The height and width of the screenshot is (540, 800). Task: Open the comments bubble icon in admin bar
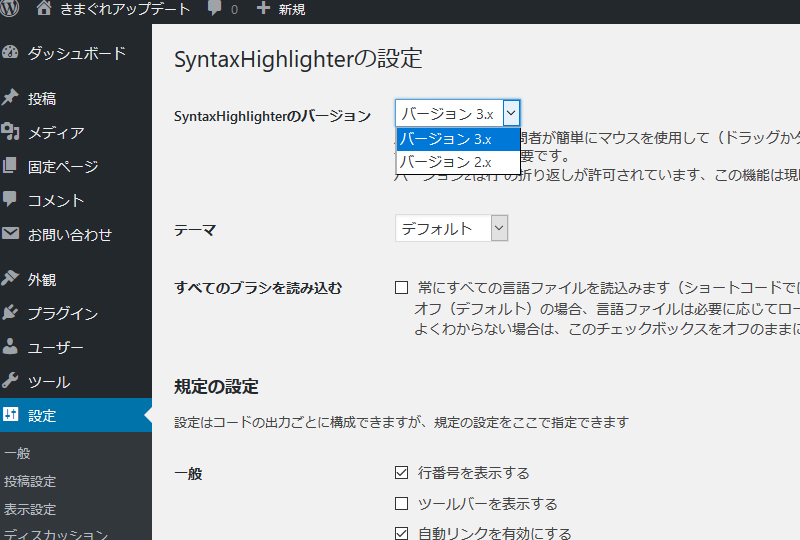click(215, 9)
